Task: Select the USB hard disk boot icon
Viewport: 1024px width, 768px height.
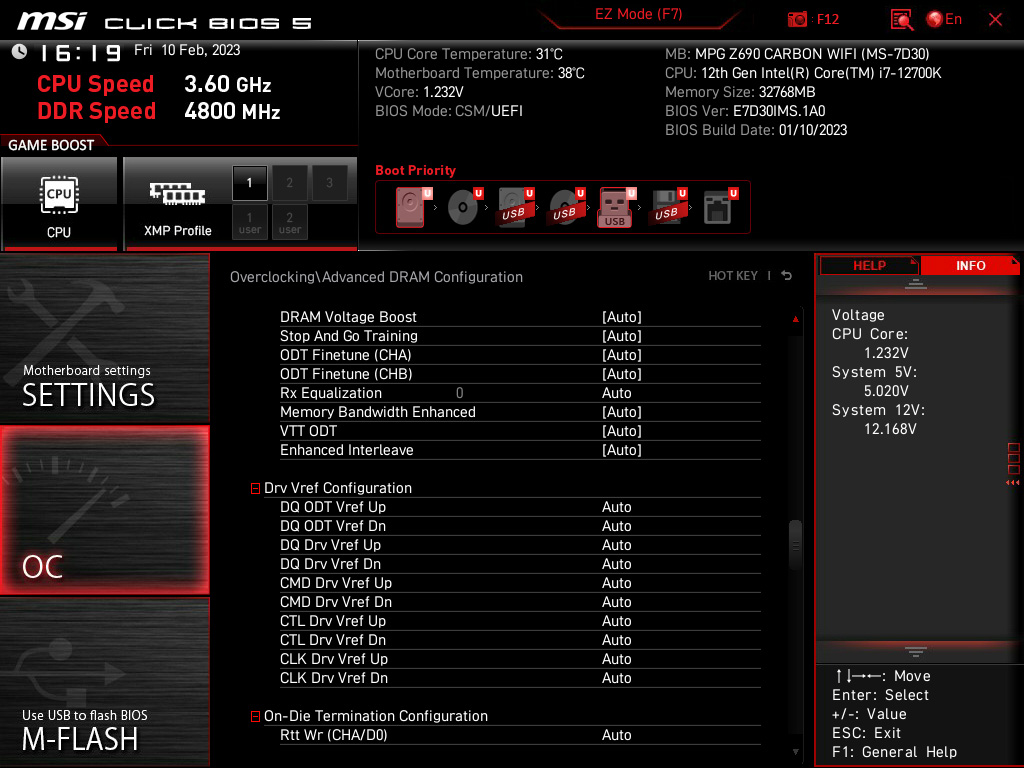Action: [515, 207]
